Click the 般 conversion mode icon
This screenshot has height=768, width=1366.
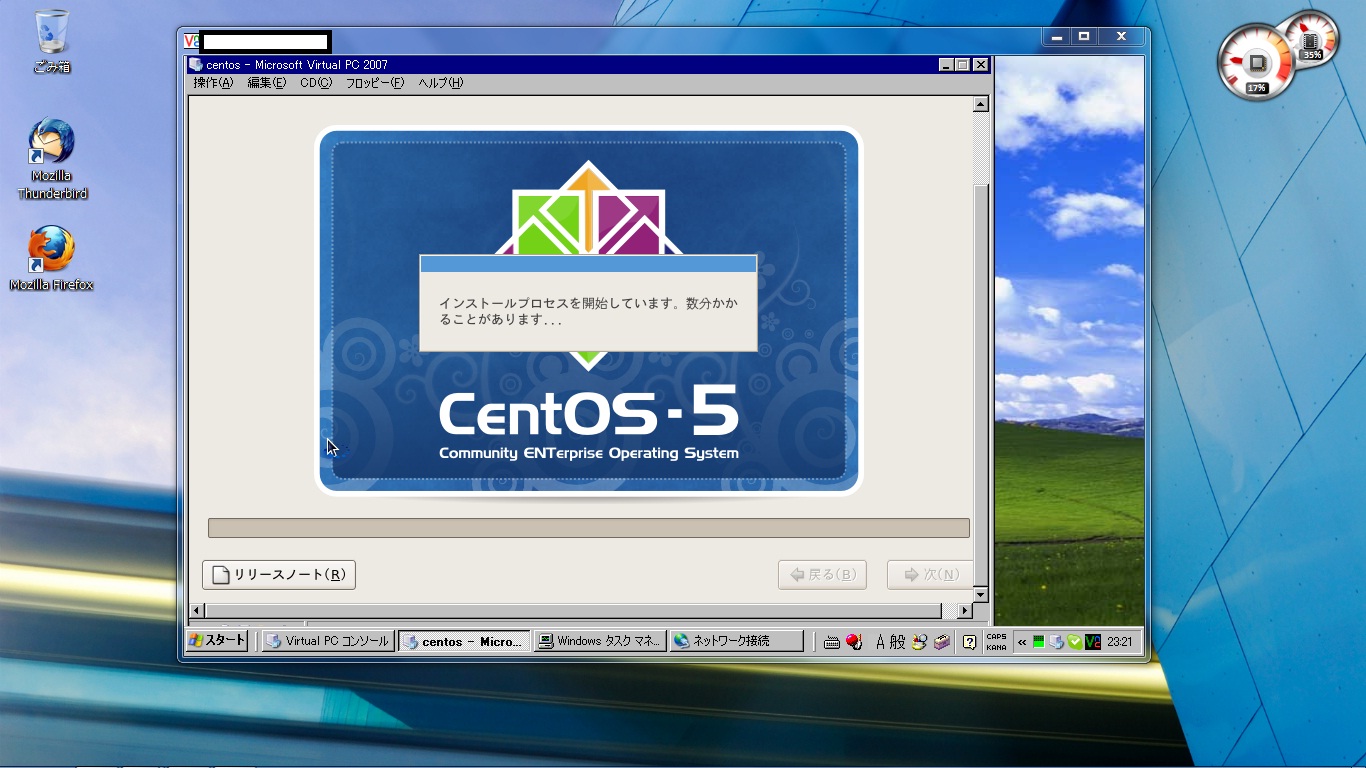coord(897,642)
